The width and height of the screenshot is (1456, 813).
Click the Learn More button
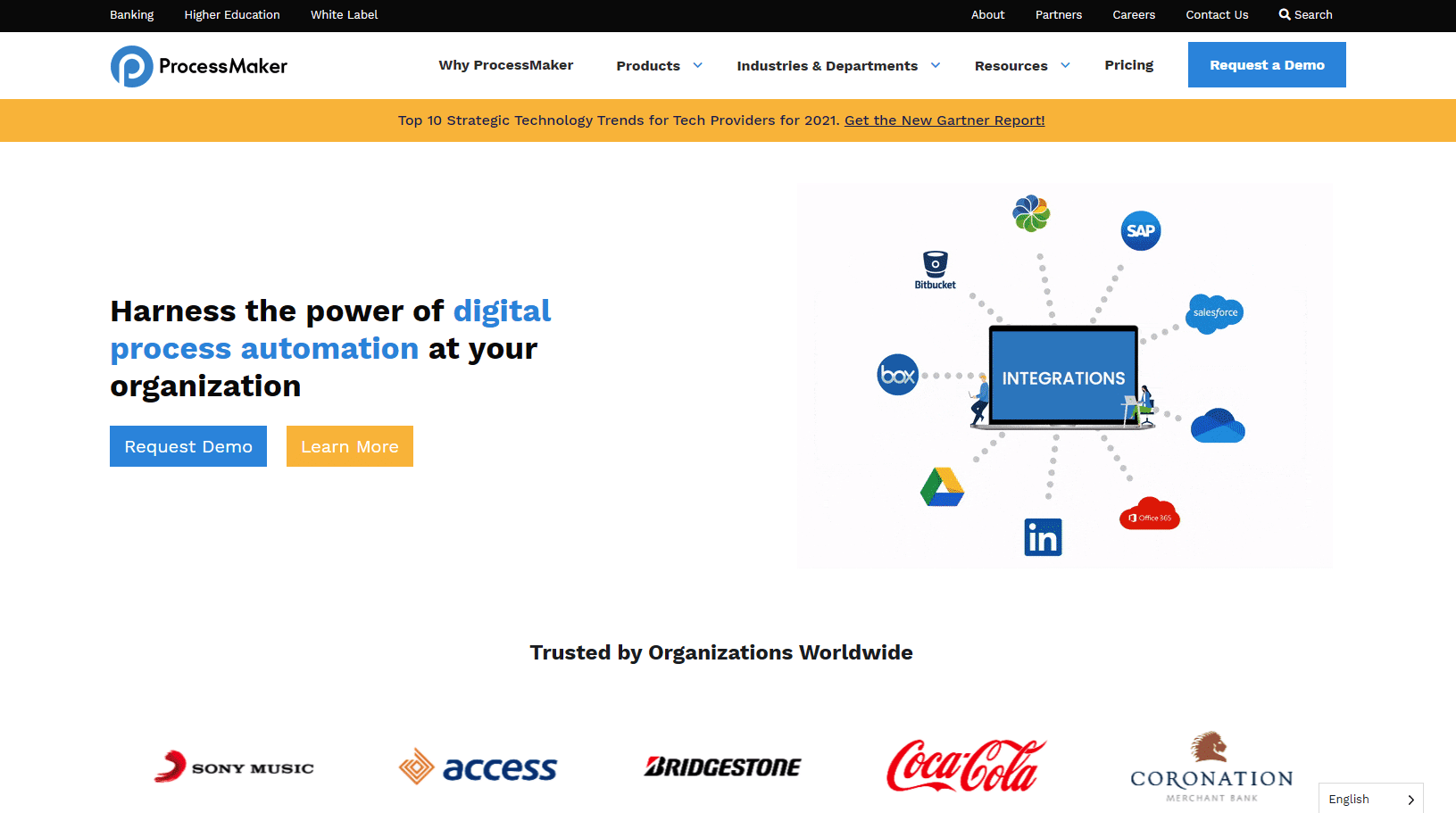(350, 446)
